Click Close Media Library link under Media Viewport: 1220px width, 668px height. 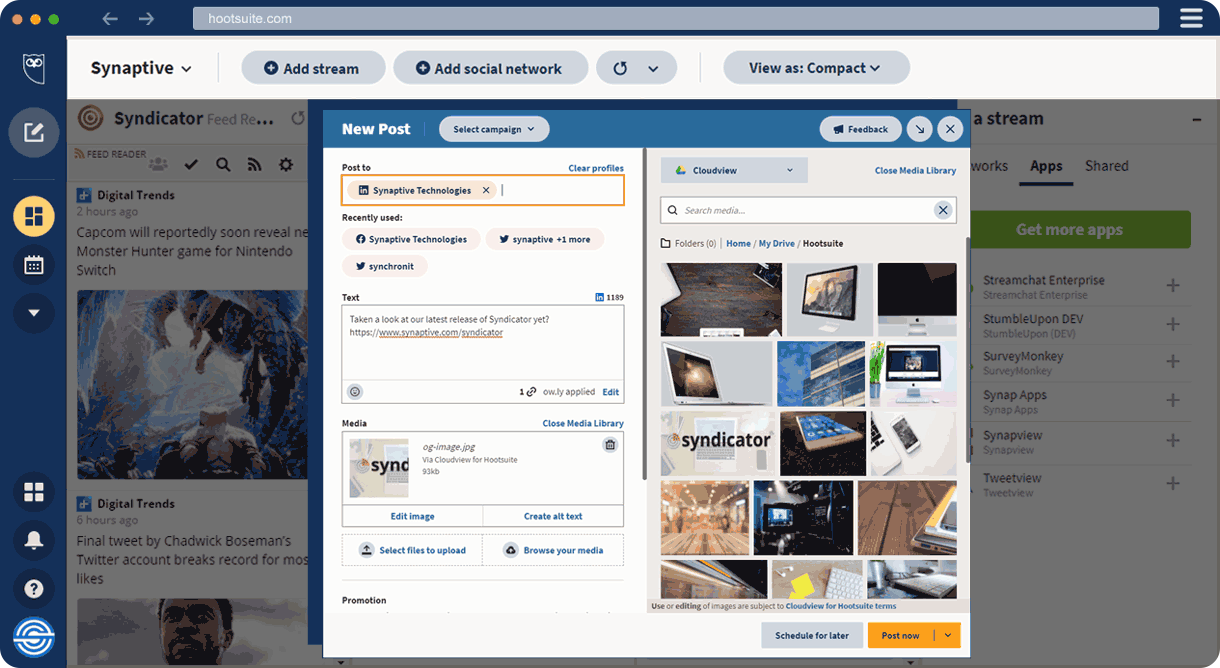pos(583,423)
